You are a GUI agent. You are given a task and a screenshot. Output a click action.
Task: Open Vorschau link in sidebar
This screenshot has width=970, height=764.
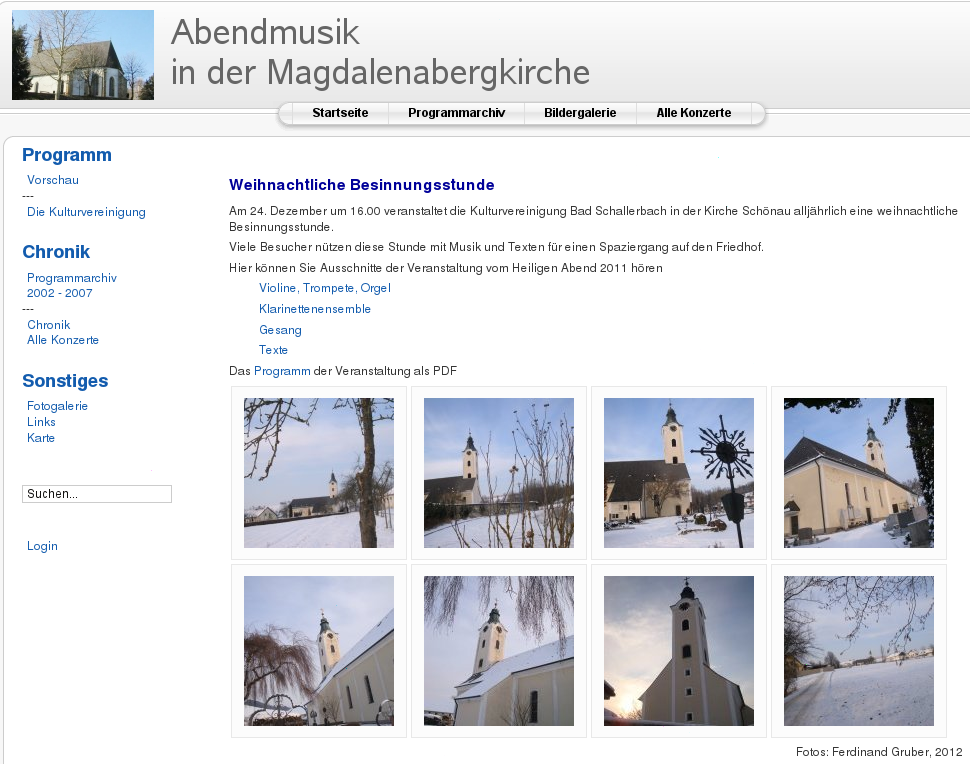coord(53,180)
